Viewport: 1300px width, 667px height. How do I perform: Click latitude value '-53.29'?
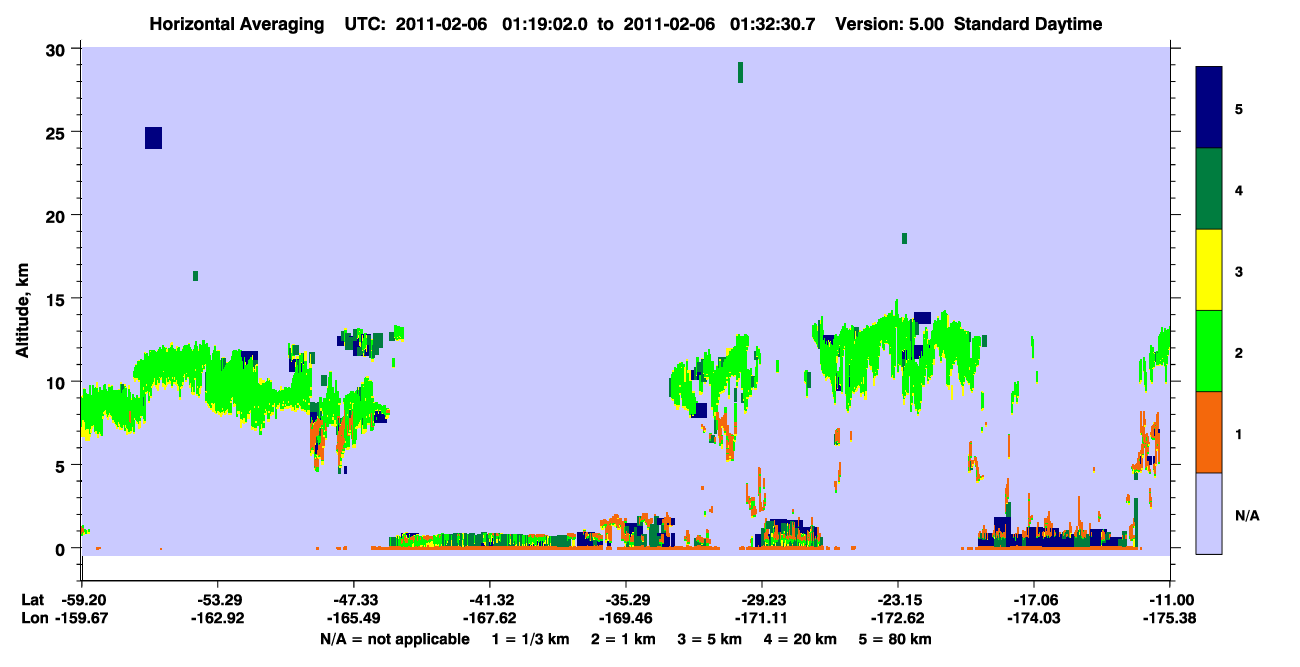click(217, 600)
